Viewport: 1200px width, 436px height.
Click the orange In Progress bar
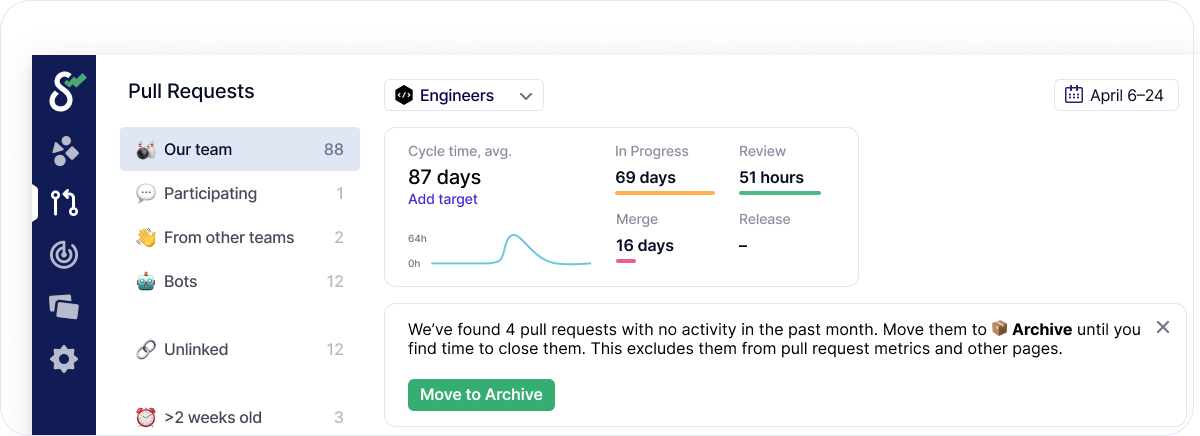click(664, 192)
